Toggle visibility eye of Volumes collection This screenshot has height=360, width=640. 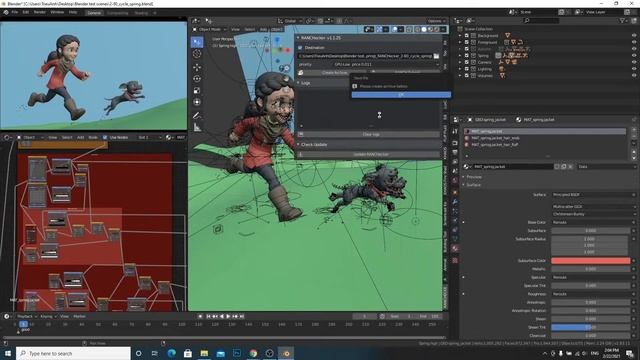click(x=634, y=76)
